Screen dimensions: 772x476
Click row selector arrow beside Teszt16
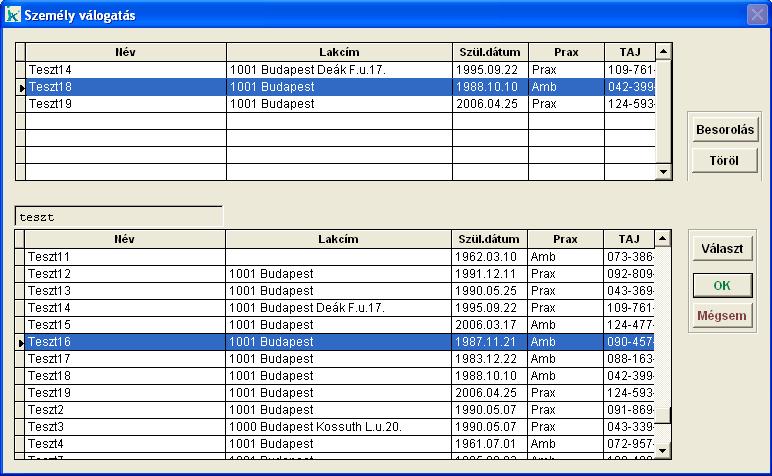coord(20,342)
